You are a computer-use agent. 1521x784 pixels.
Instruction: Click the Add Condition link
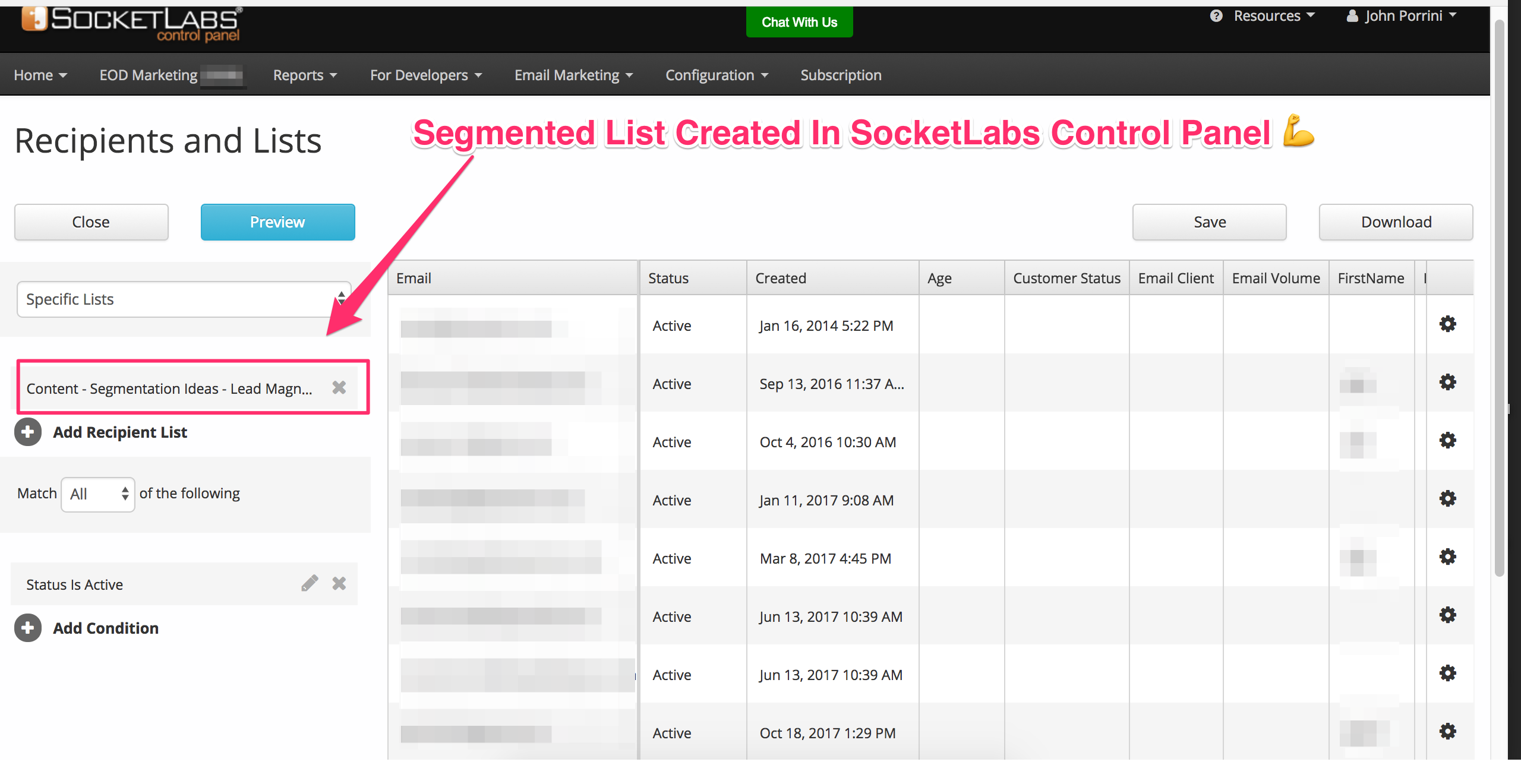106,628
